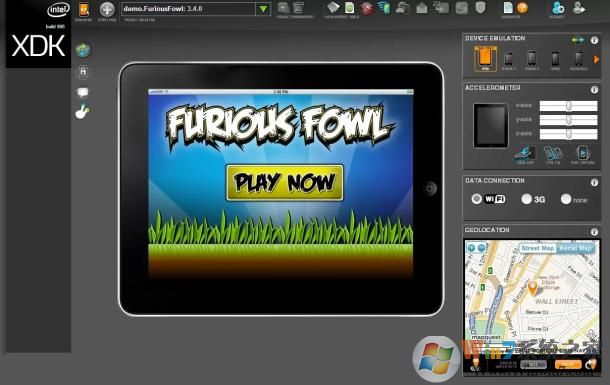Screen dimensions: 610x385
Task: Select the iPad device in Device Emulation
Action: [x=485, y=59]
